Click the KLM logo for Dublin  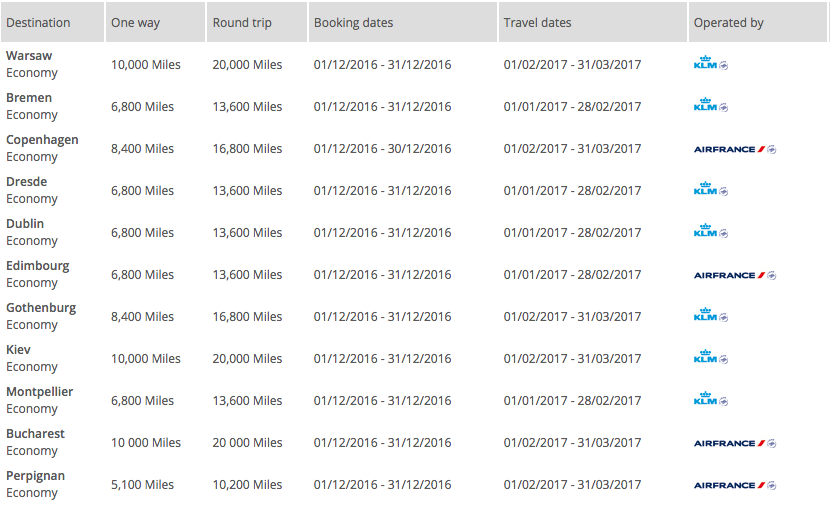click(x=710, y=231)
